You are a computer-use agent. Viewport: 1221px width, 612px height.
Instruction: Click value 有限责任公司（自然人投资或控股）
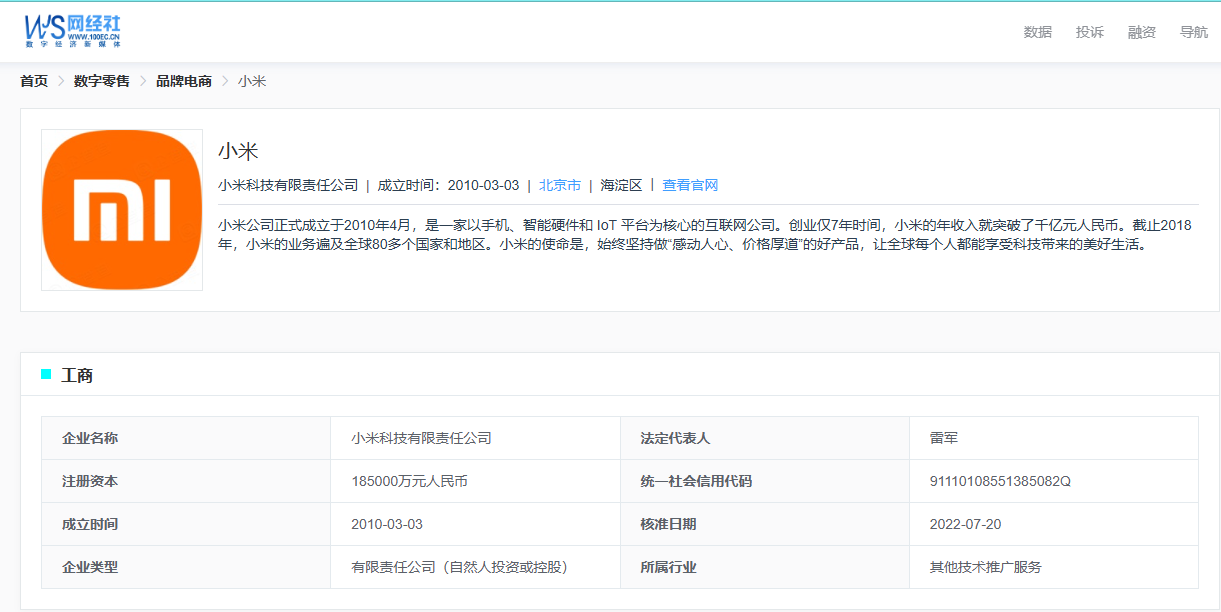pos(459,567)
